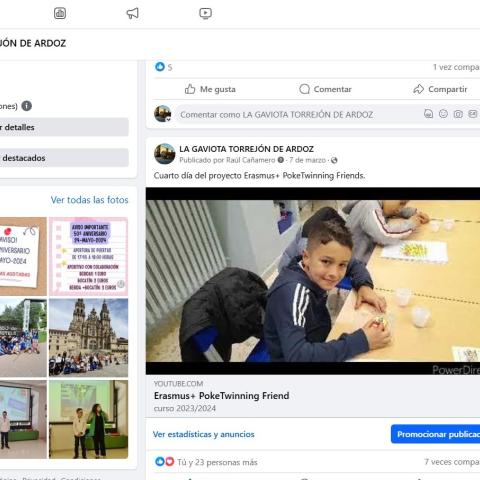
Task: Click Me gusta thumbs-up button
Action: (x=210, y=89)
